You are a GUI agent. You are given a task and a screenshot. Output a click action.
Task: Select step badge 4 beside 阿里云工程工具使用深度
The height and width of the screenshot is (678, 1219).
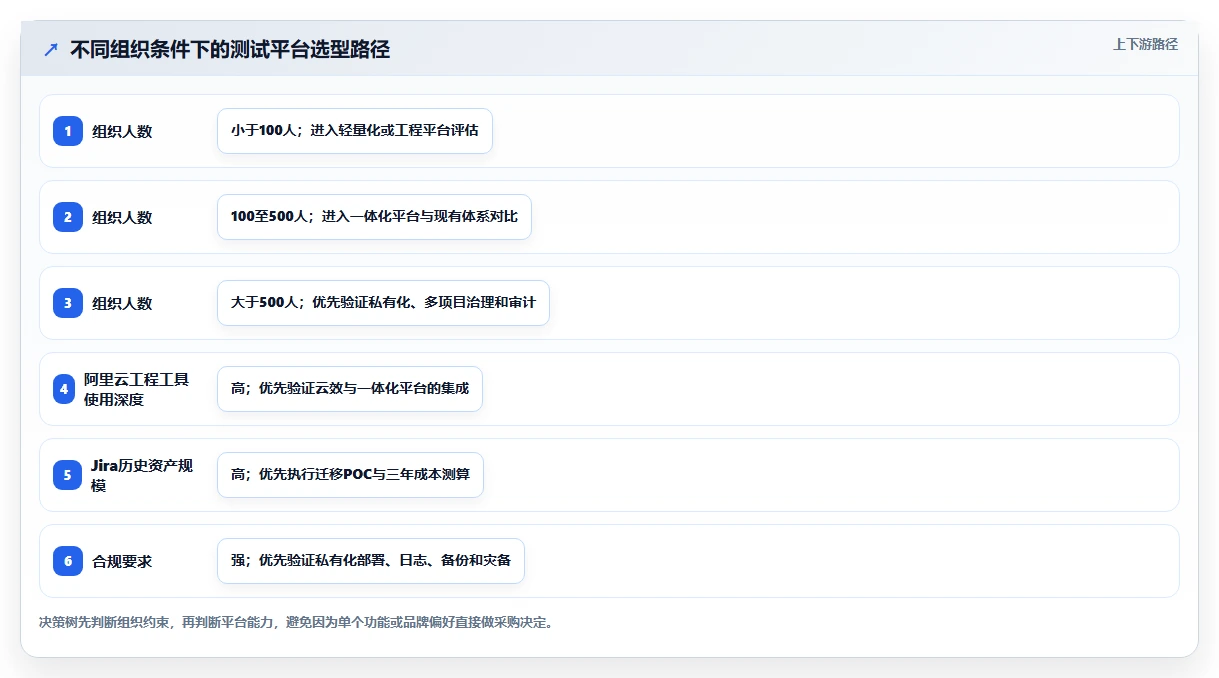point(64,389)
